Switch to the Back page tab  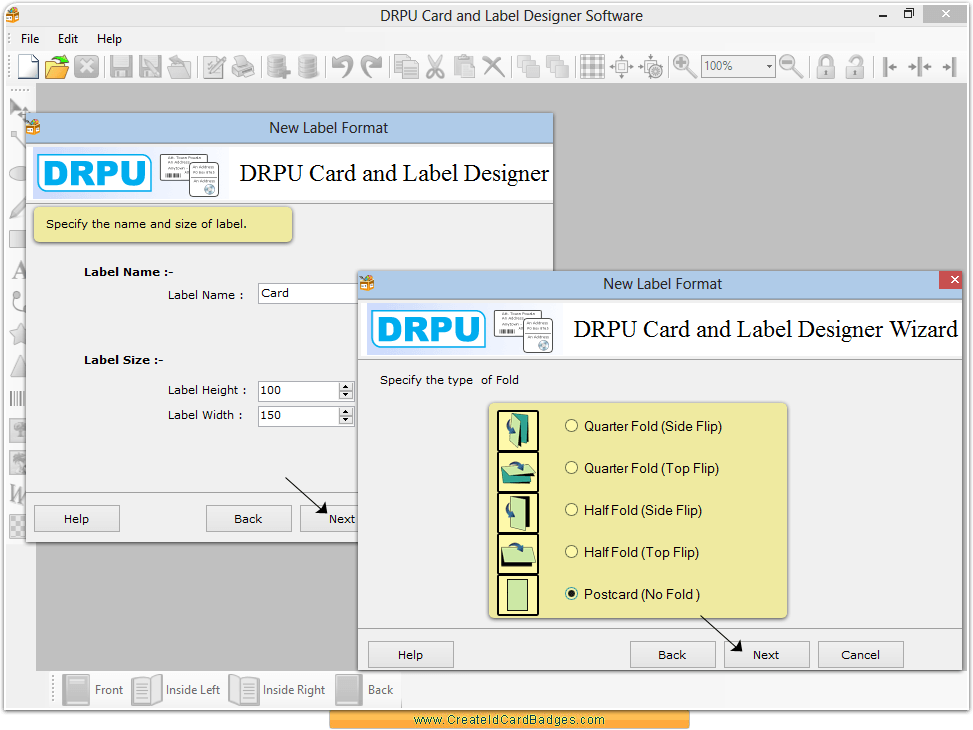[x=365, y=690]
